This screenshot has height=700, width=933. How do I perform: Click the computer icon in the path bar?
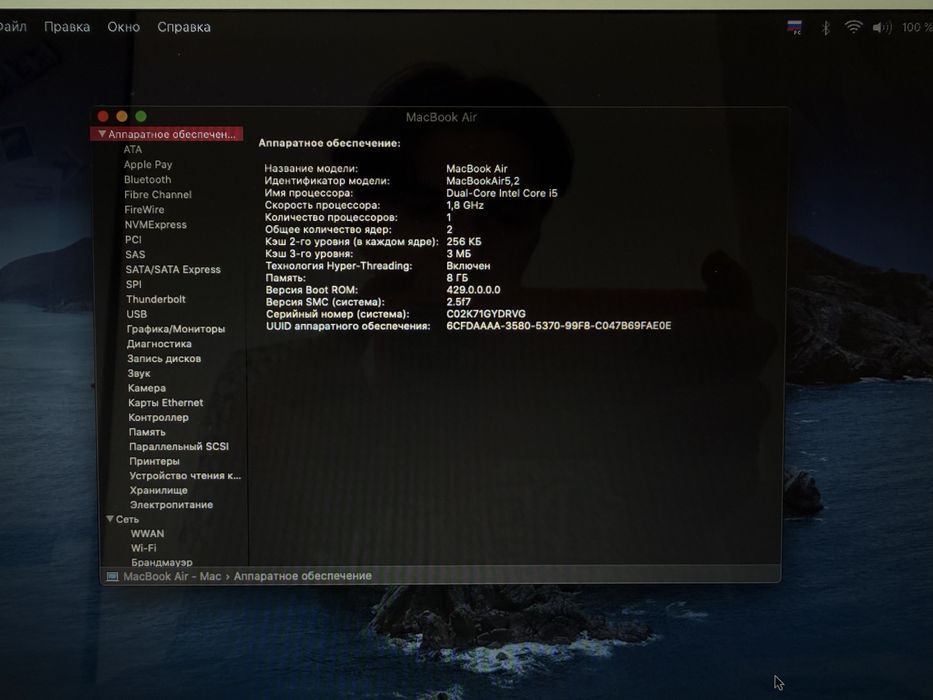coord(112,576)
